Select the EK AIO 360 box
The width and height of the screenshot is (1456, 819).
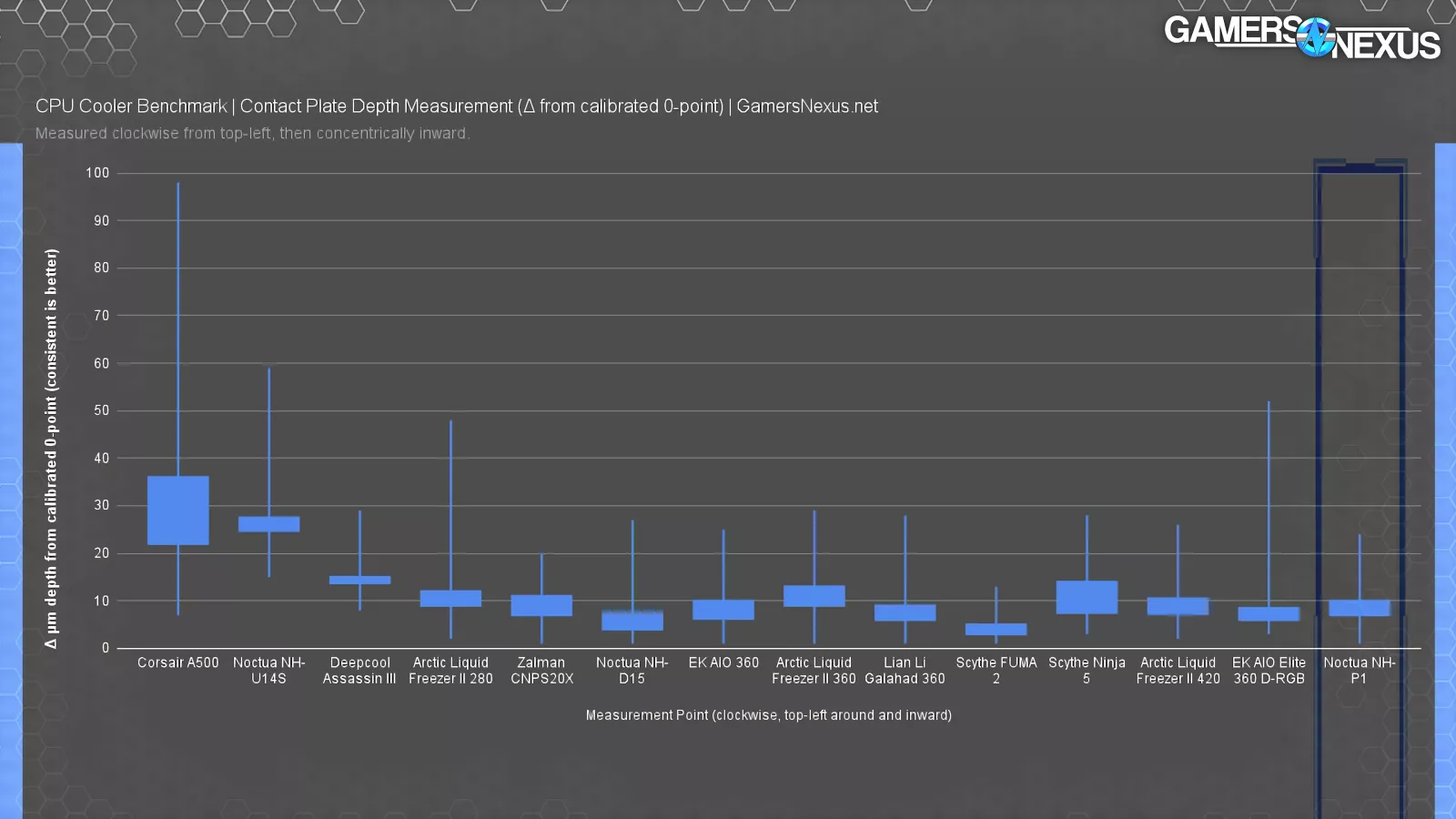pos(723,610)
